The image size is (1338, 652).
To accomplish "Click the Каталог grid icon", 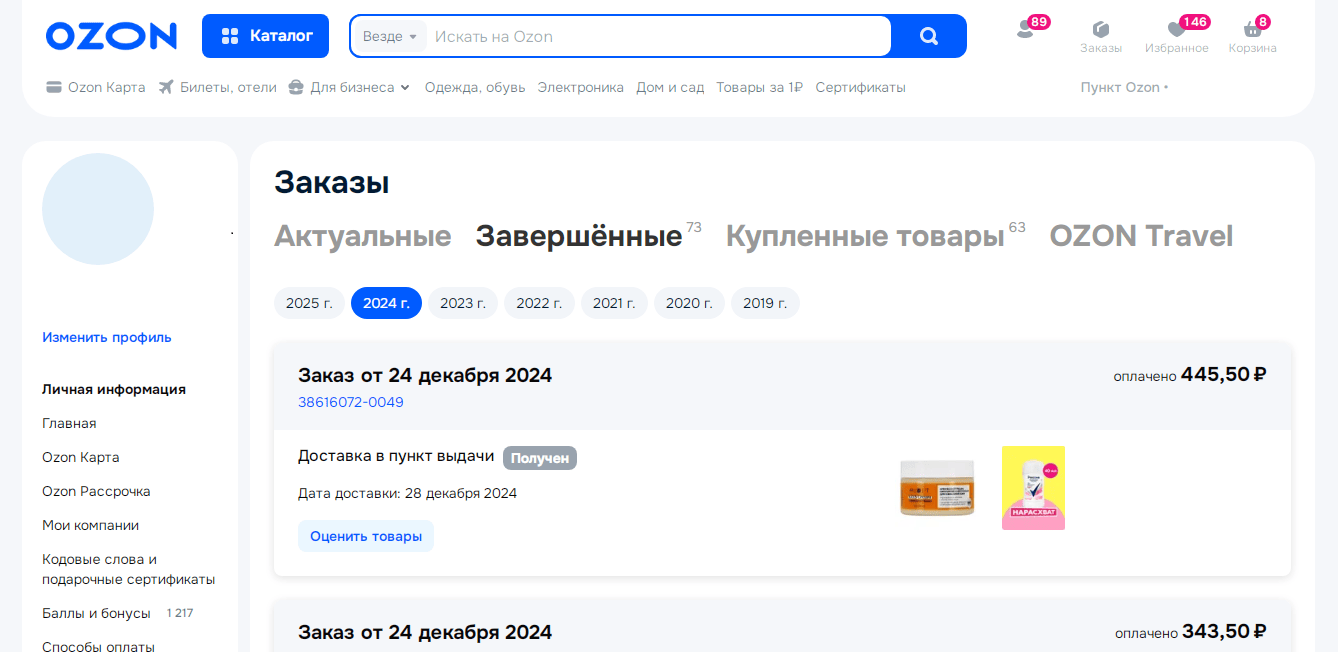I will click(x=230, y=36).
